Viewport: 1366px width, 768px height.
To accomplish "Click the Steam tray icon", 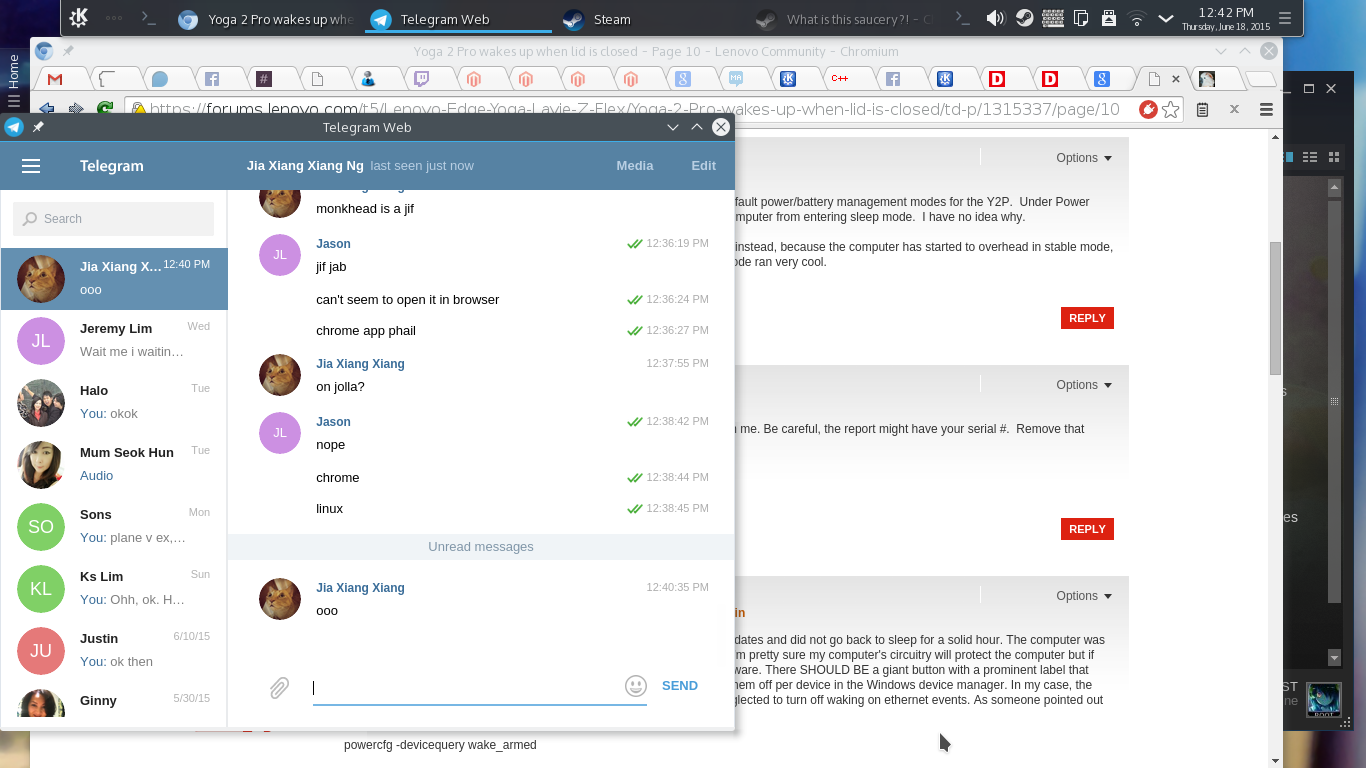I will coord(1024,18).
